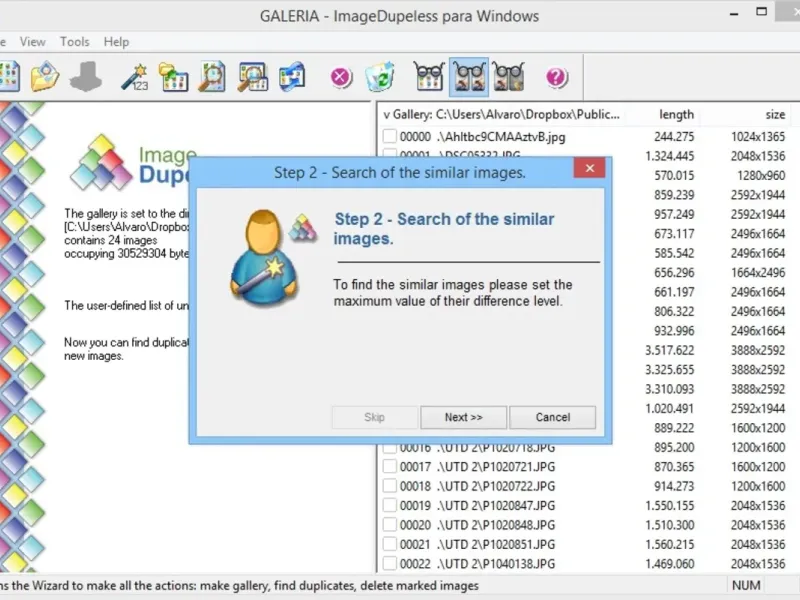Check the box for 00017 P1020721.JPG
The height and width of the screenshot is (600, 800).
tap(390, 466)
